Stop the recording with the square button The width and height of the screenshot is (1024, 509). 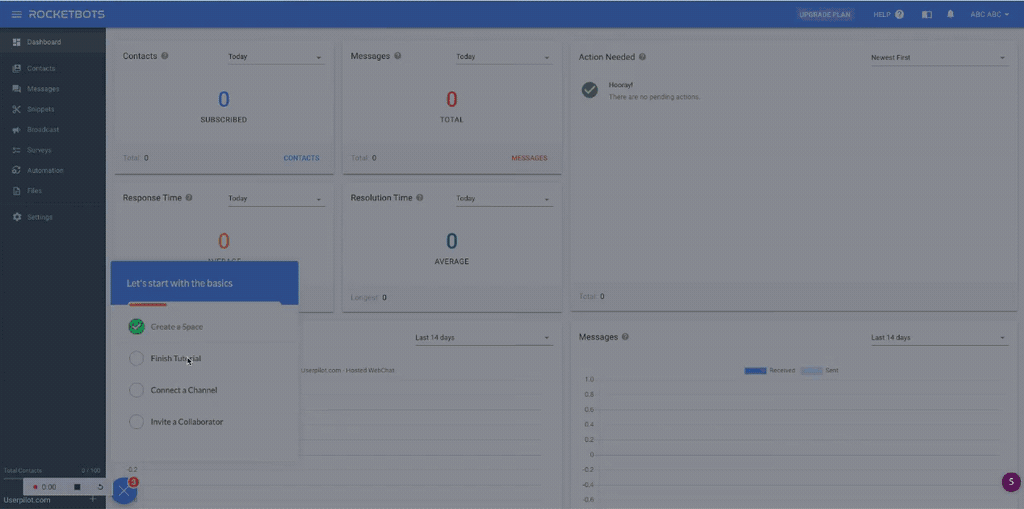coord(77,487)
